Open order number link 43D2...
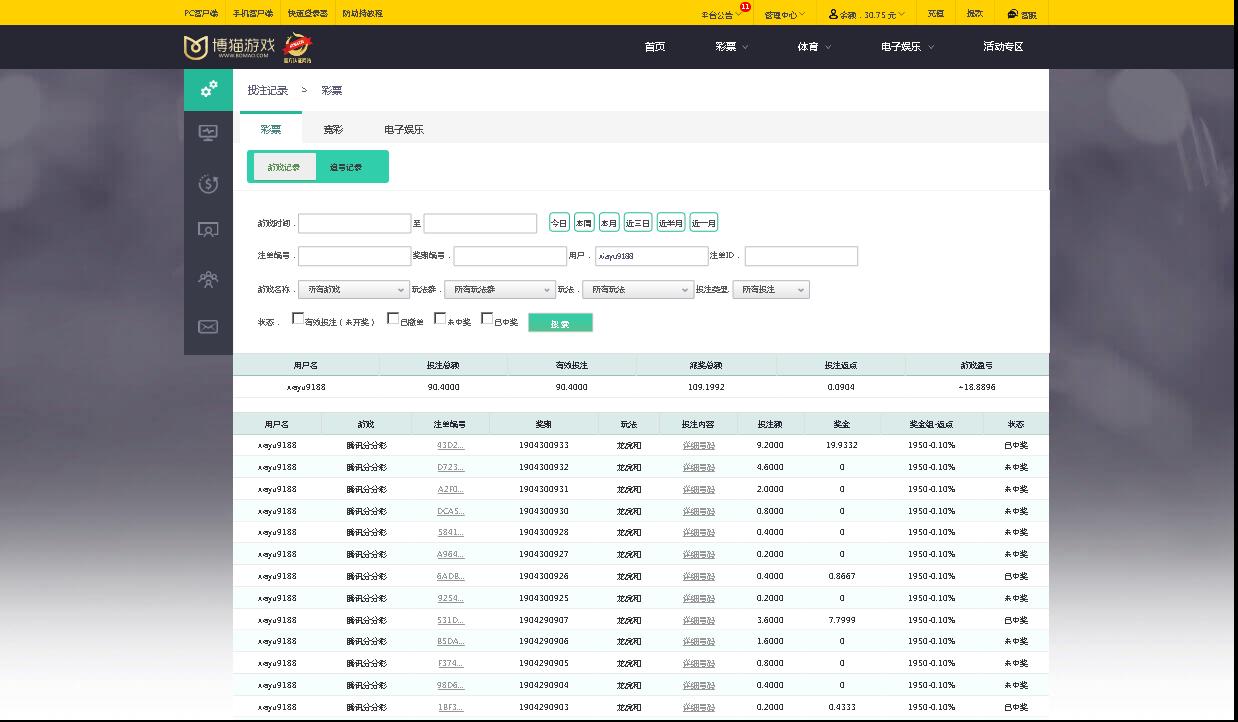 (450, 445)
